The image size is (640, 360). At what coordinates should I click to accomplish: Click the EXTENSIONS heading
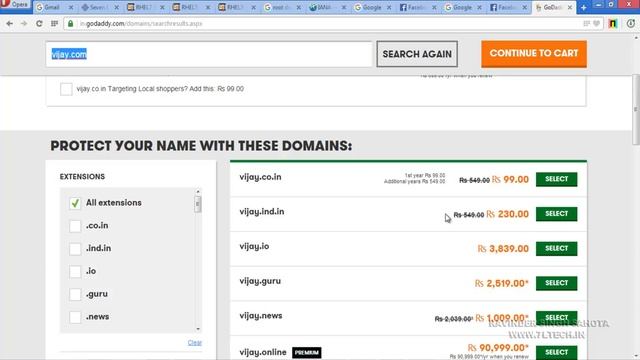(x=82, y=177)
